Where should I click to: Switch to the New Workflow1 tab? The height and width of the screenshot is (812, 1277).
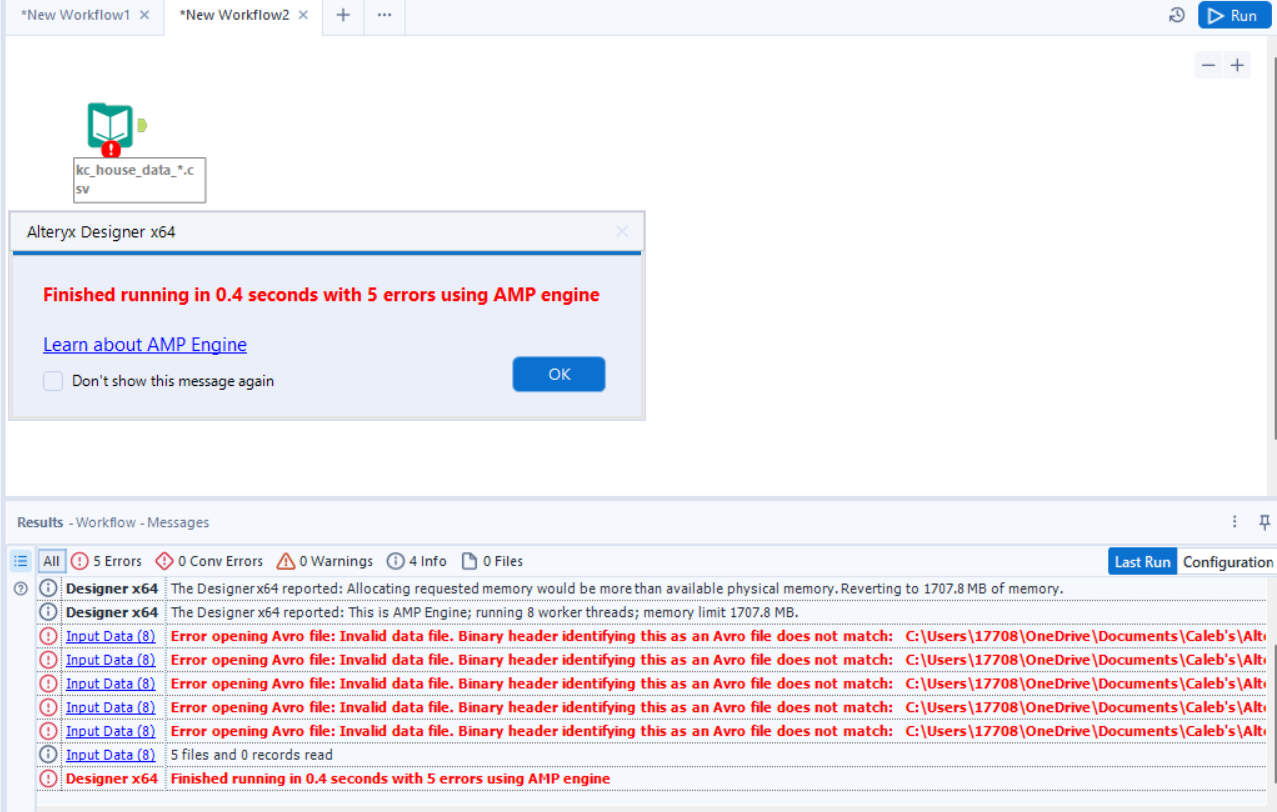[x=76, y=16]
